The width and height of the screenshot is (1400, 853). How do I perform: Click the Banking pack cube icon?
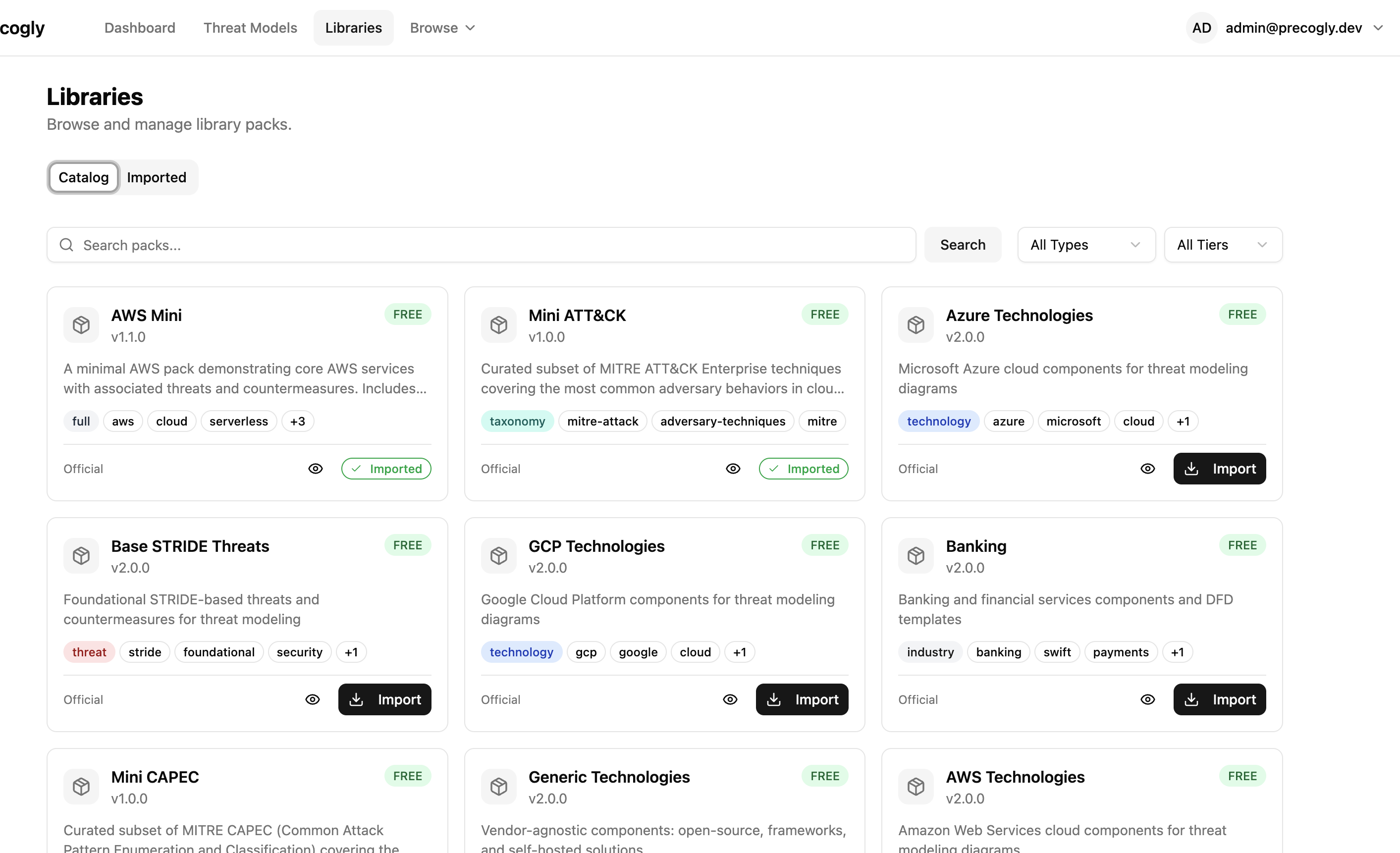(915, 556)
